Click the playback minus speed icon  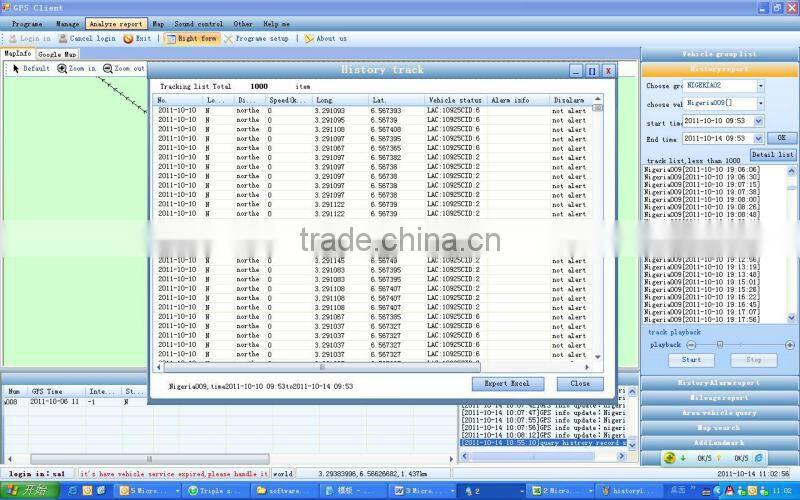coord(691,345)
